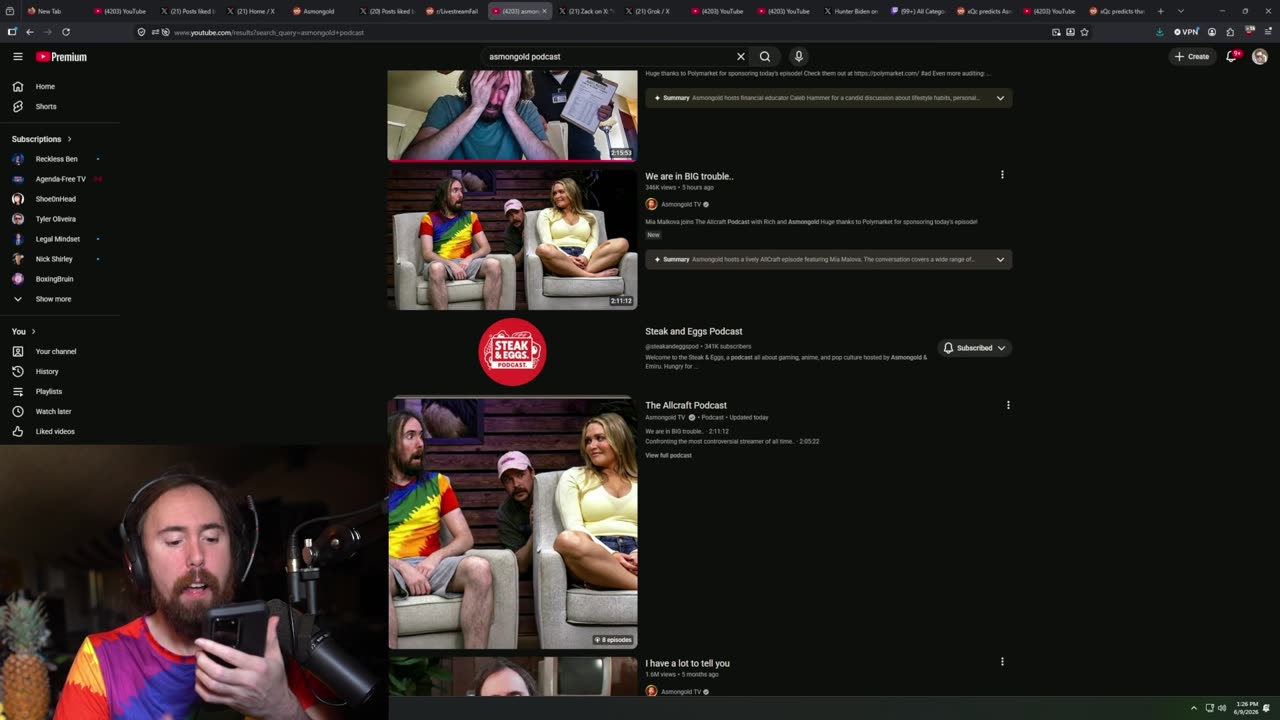Open the browser tab list dropdown
1280x720 pixels.
tap(1180, 11)
